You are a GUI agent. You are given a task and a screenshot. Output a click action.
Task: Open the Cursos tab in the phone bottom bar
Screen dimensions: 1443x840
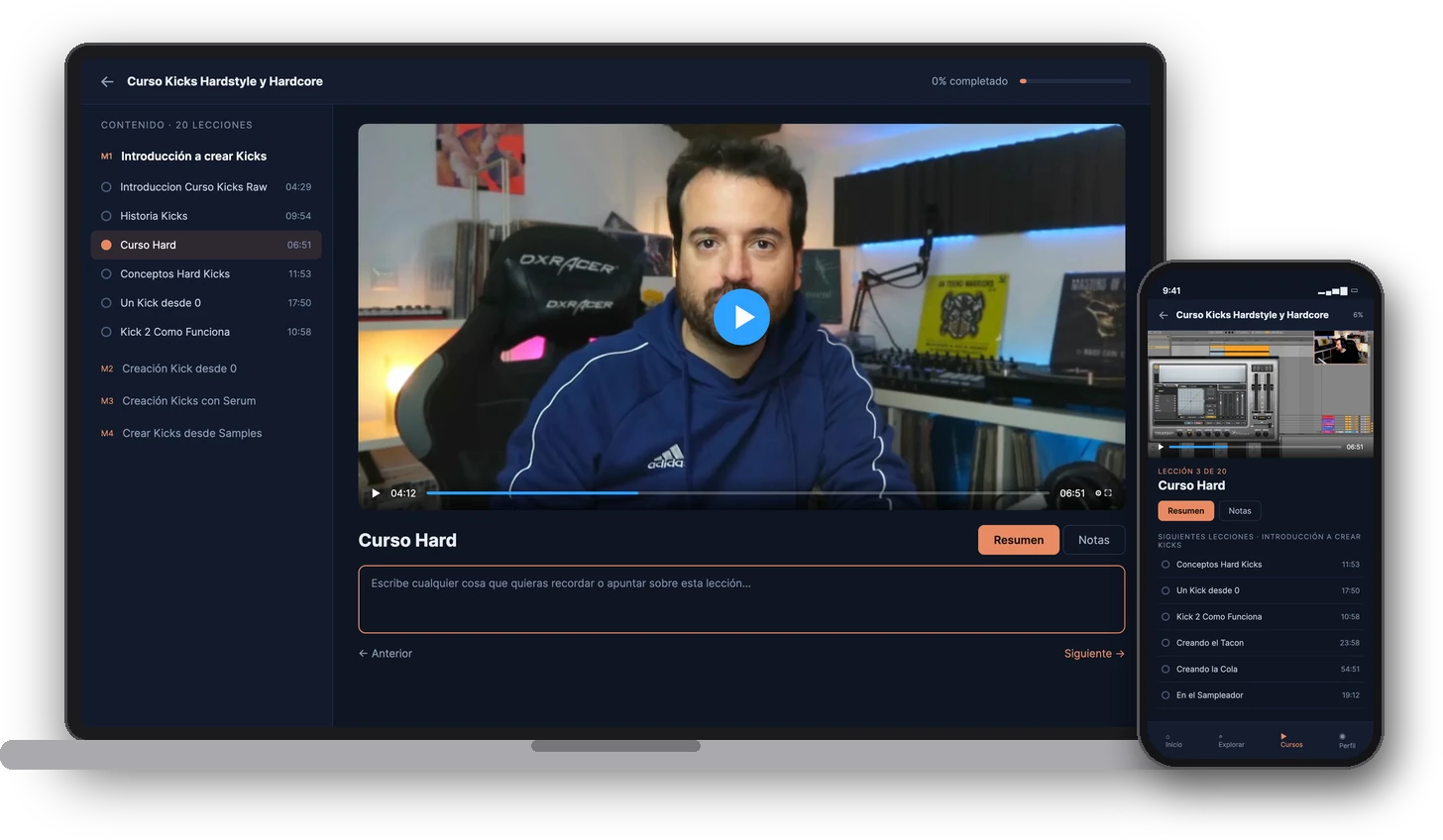(1290, 740)
